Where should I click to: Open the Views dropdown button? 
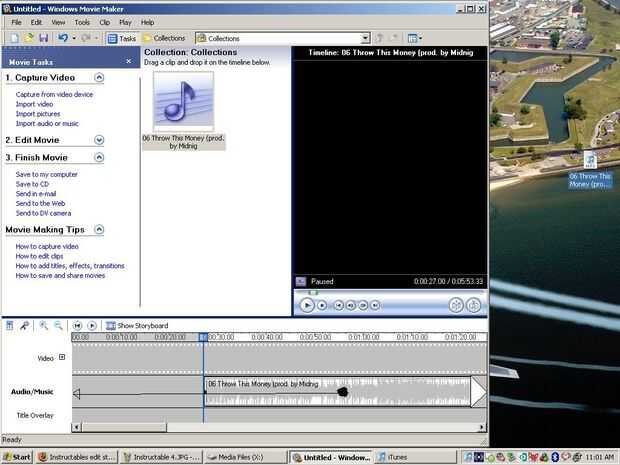(x=415, y=38)
